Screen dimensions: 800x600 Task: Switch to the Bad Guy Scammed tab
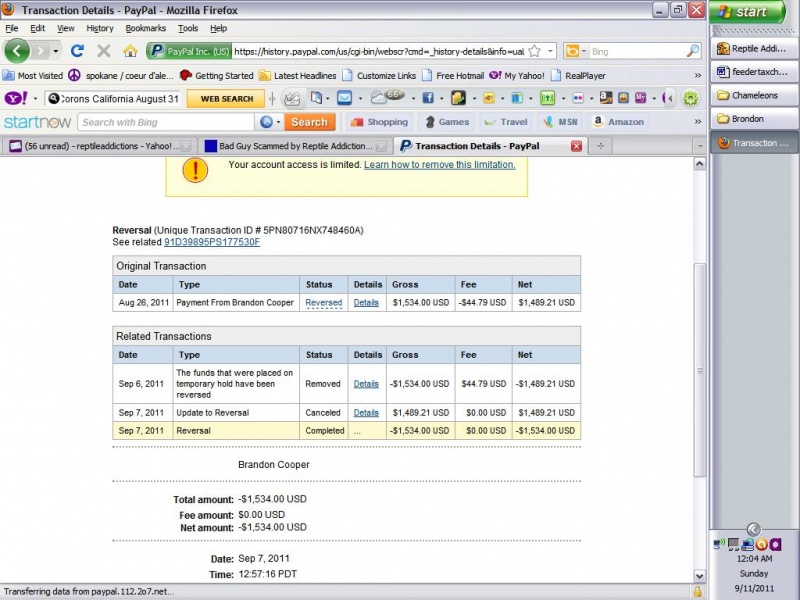(x=295, y=146)
